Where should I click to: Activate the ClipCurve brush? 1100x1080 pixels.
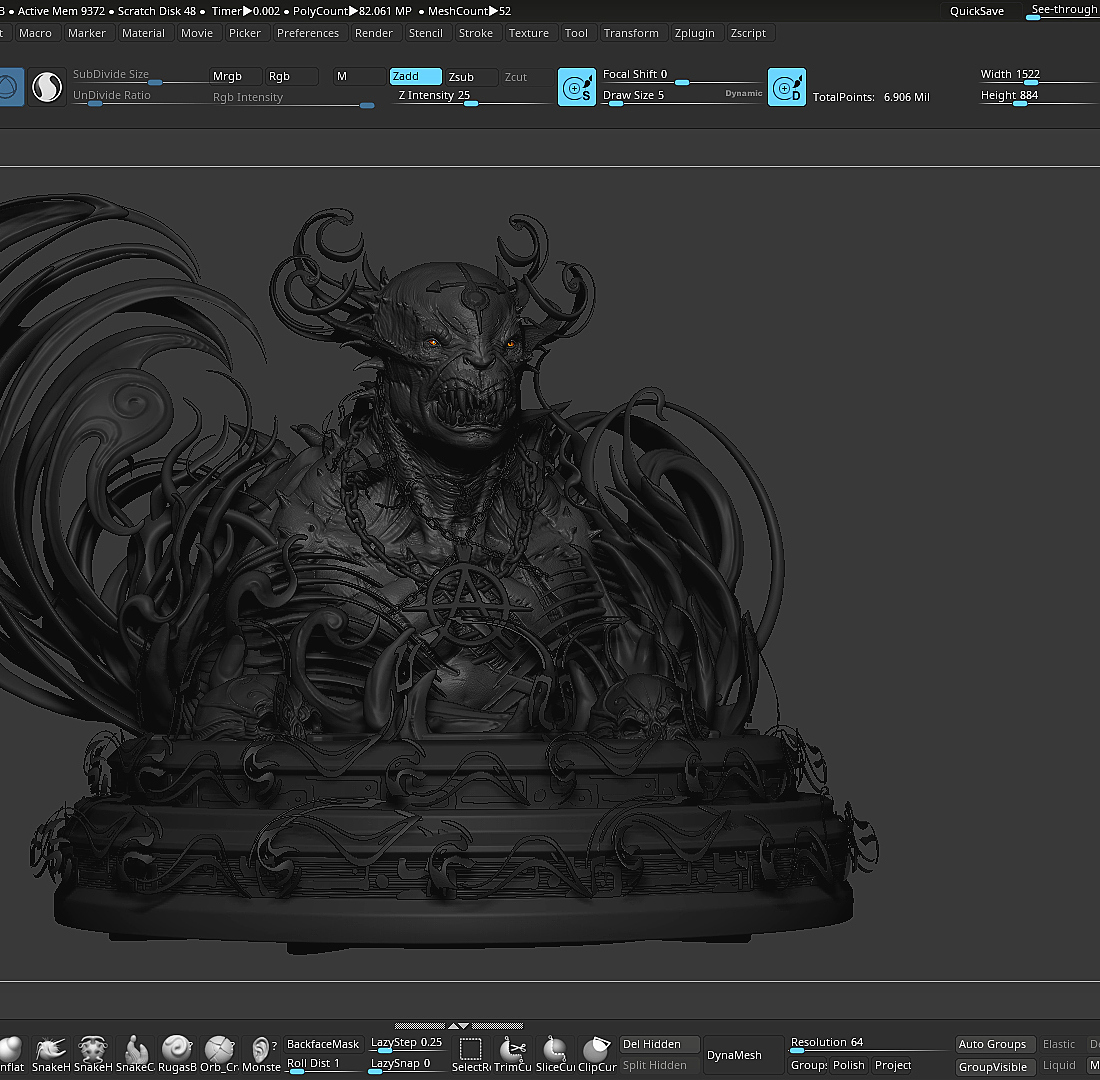coord(597,1054)
